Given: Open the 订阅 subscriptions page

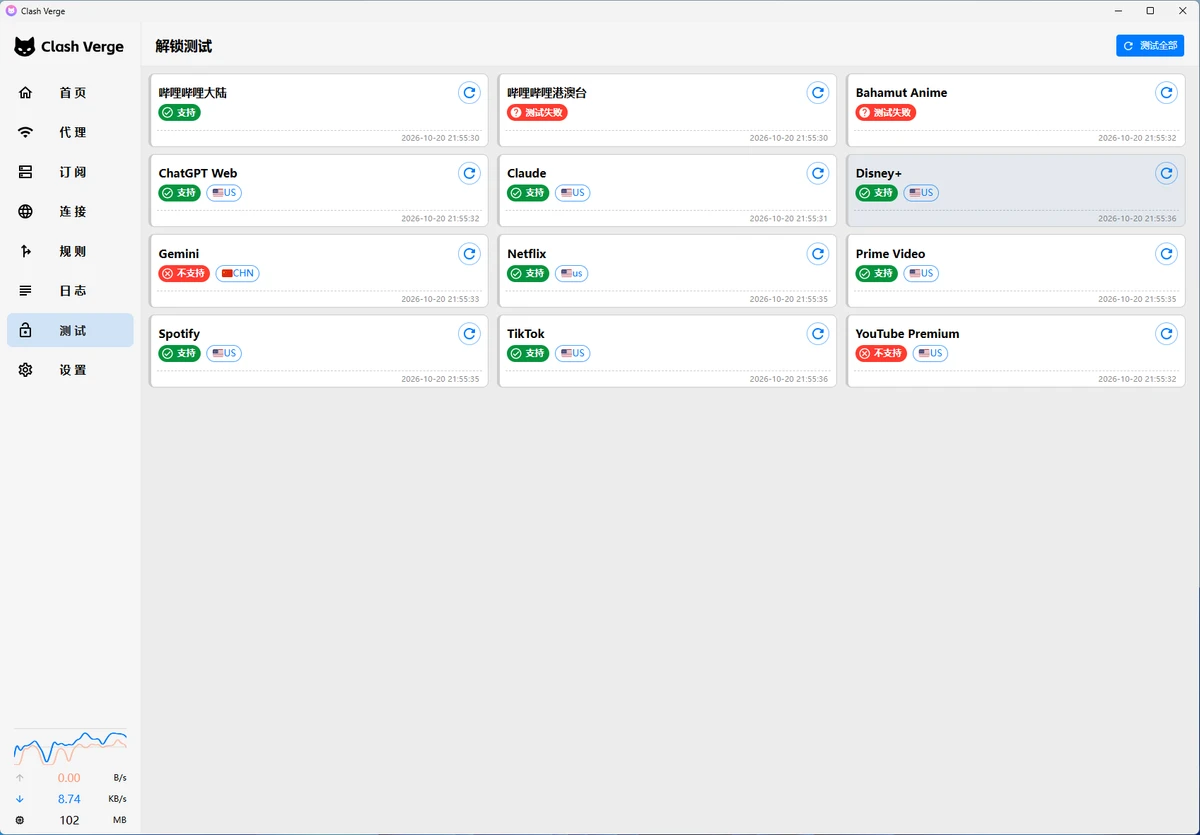Looking at the screenshot, I should pos(70,172).
